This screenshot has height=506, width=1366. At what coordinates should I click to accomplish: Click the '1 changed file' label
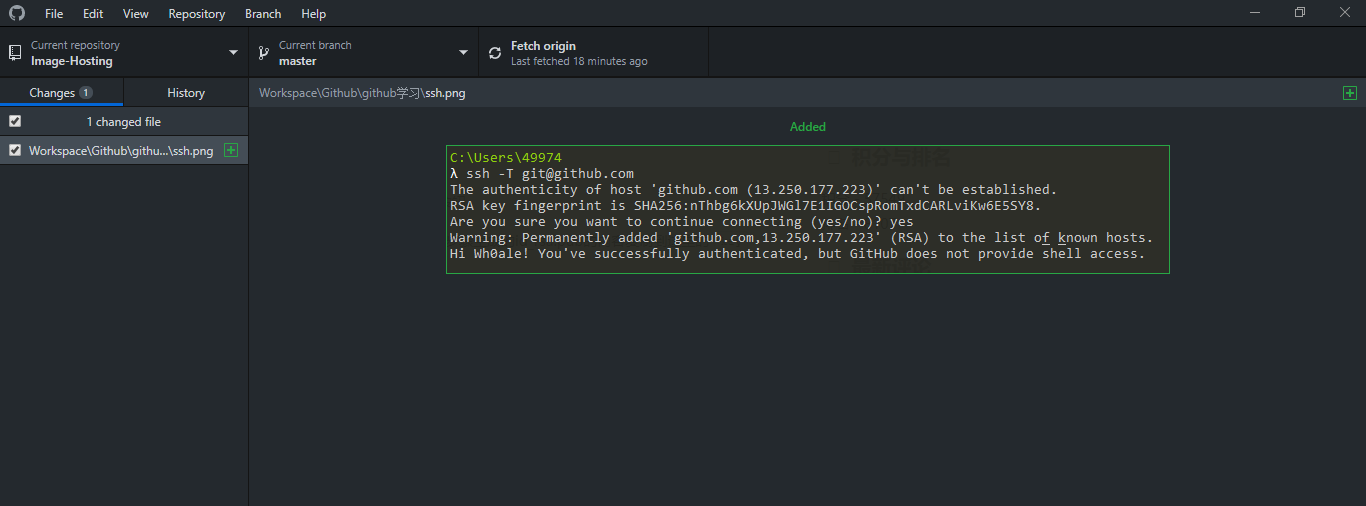[124, 122]
